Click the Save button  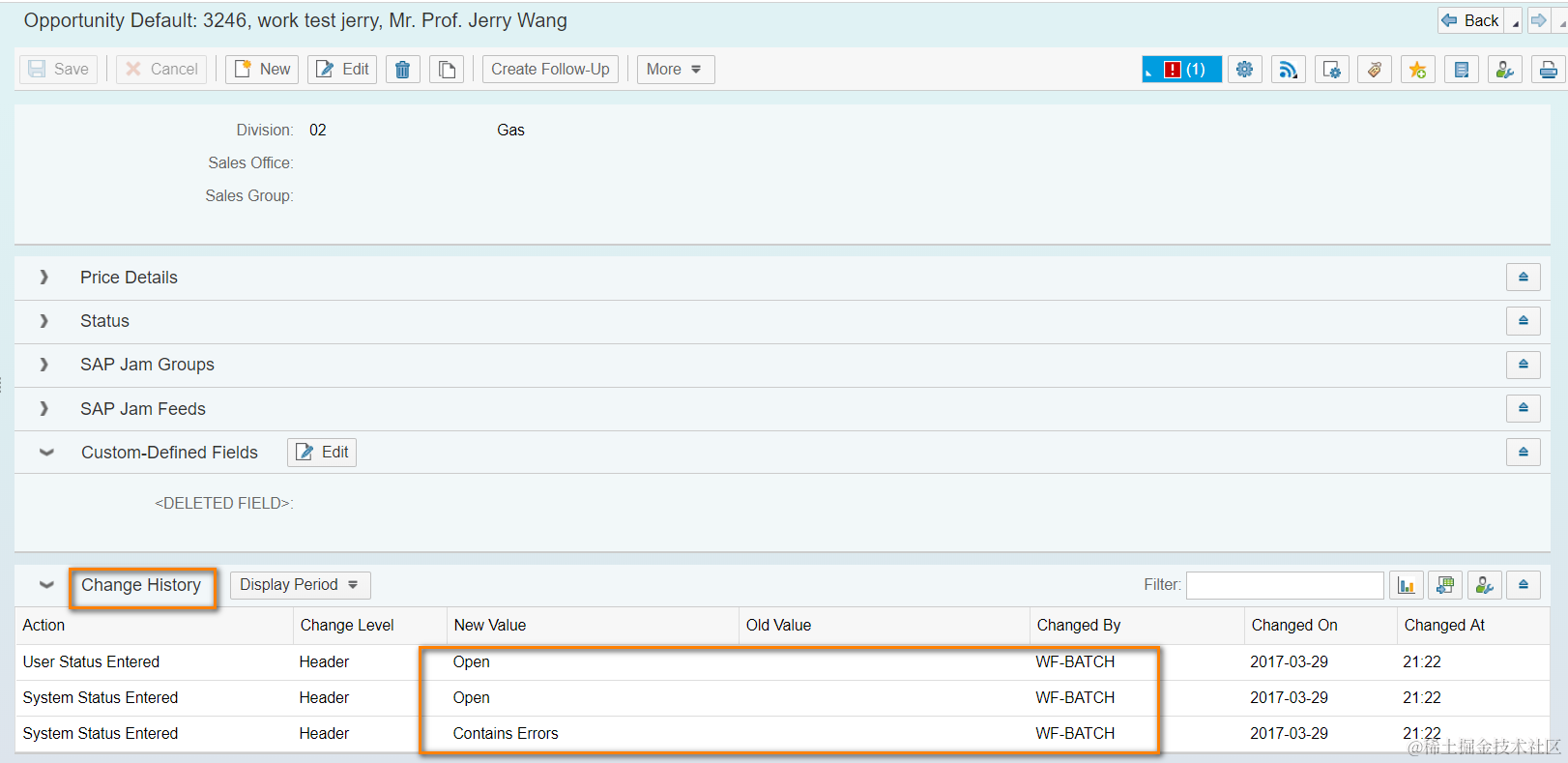point(59,70)
